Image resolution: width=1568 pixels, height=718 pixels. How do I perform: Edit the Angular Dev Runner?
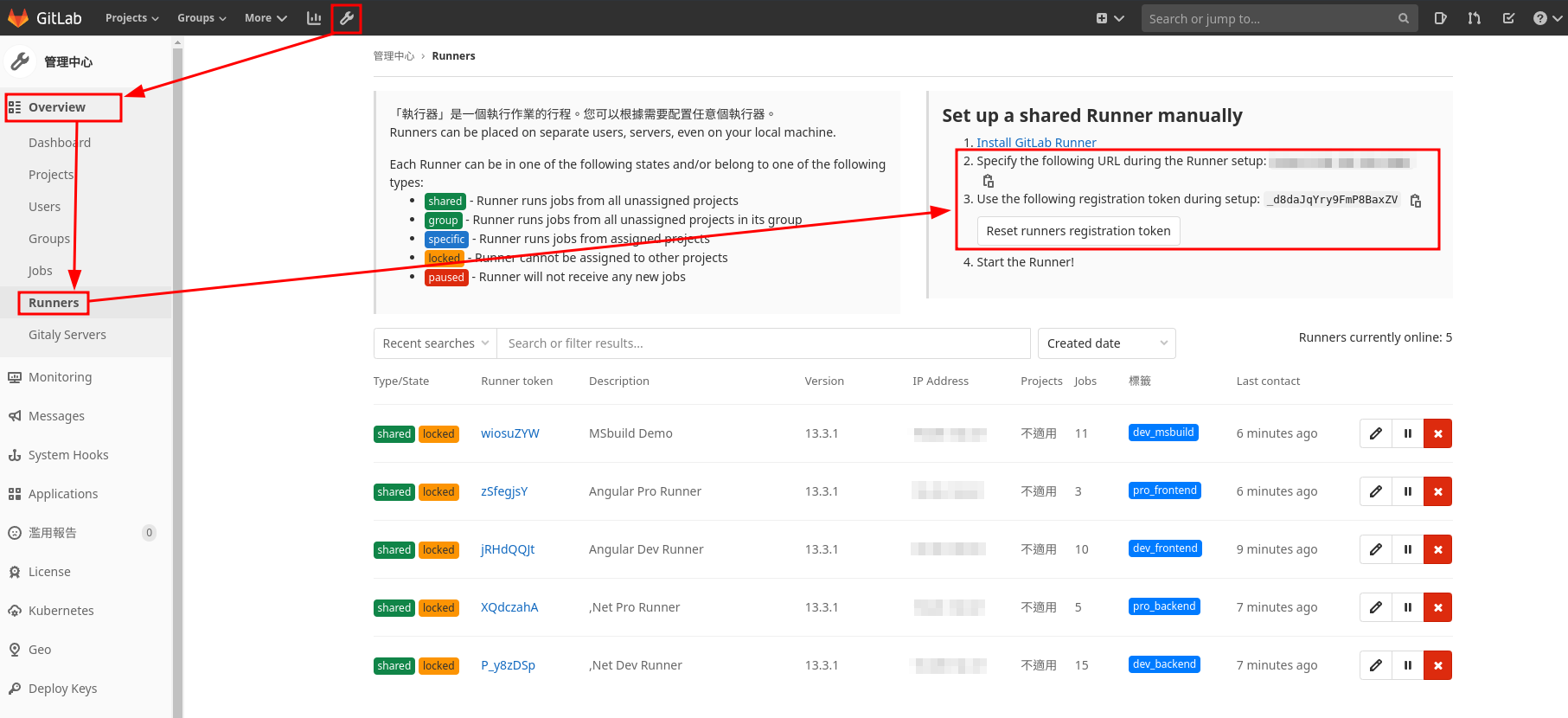click(1376, 549)
